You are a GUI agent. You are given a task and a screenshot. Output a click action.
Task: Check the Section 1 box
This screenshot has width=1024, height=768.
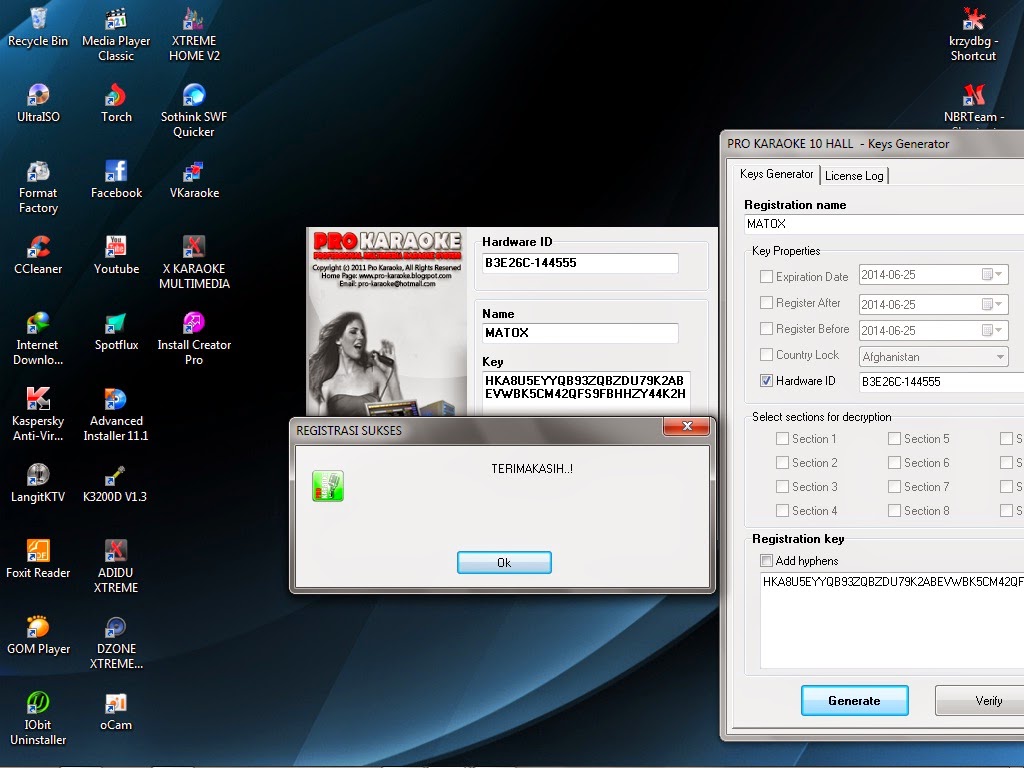(x=782, y=438)
